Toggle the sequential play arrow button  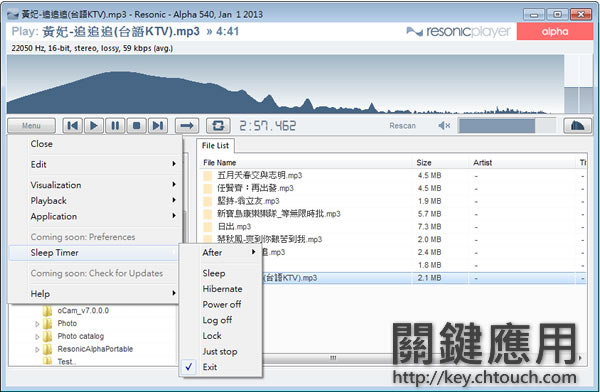click(x=187, y=126)
